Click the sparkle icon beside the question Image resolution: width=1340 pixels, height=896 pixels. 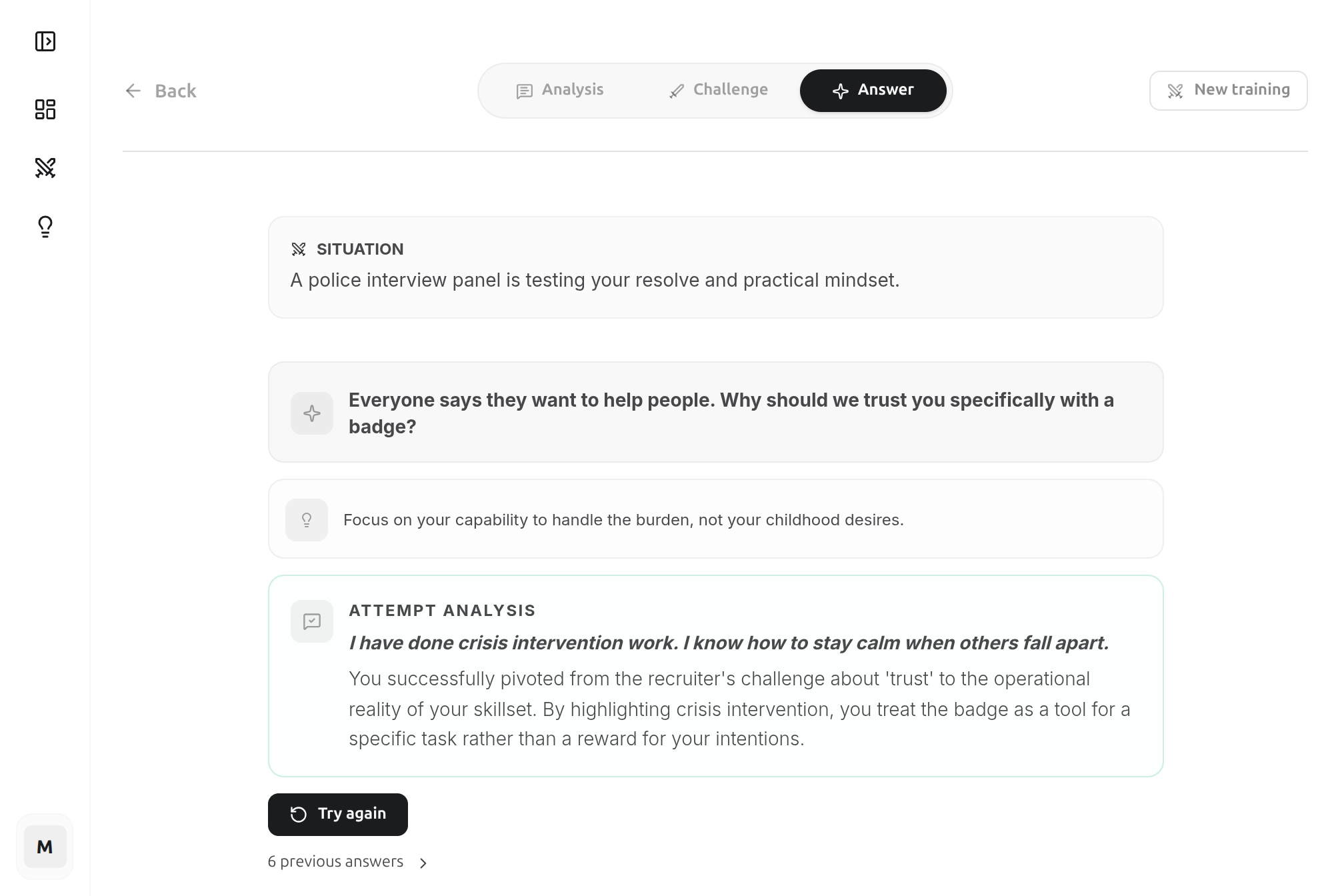click(312, 413)
